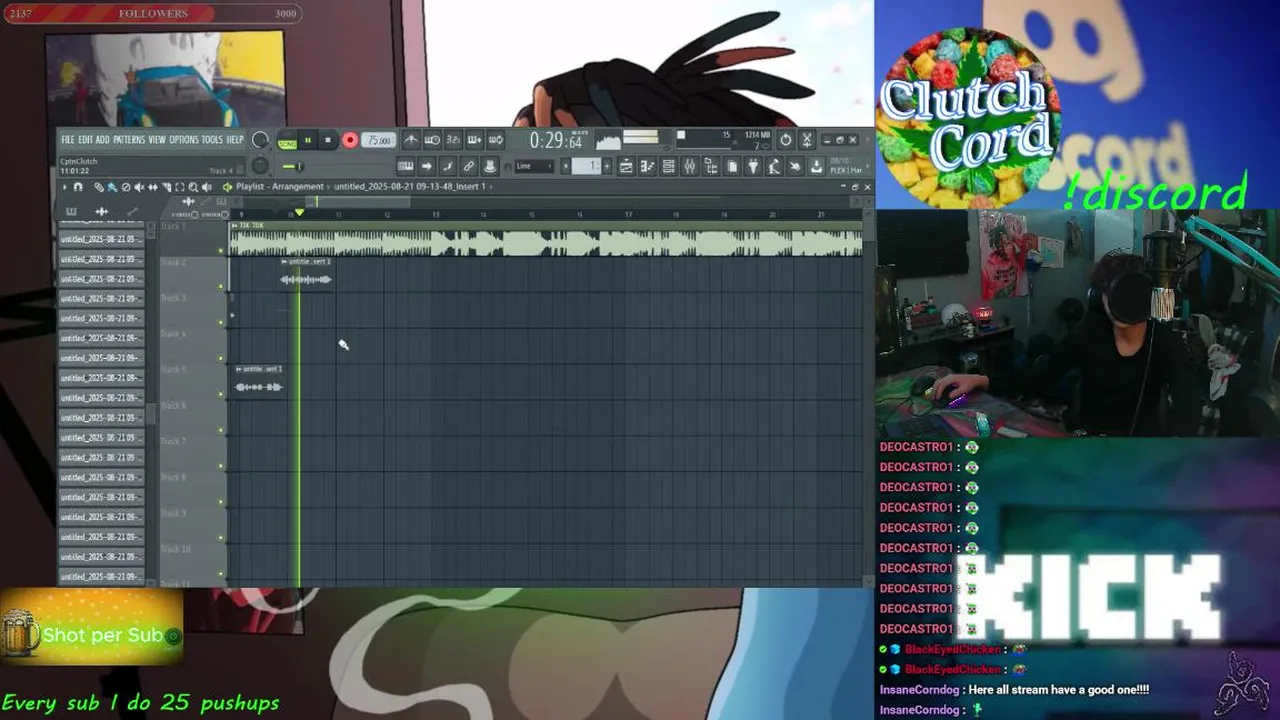
Task: Decrease pattern number with minus button
Action: (x=565, y=166)
